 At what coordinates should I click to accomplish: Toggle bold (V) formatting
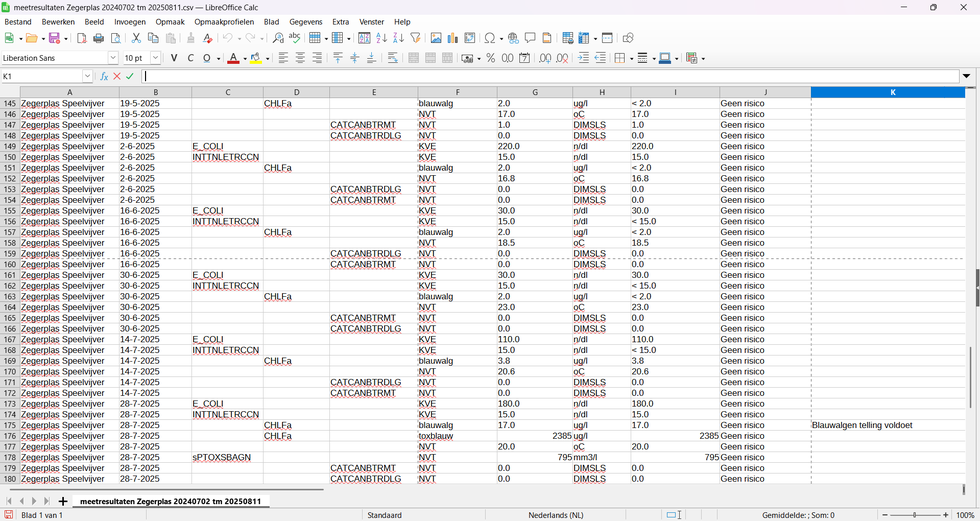pyautogui.click(x=174, y=58)
